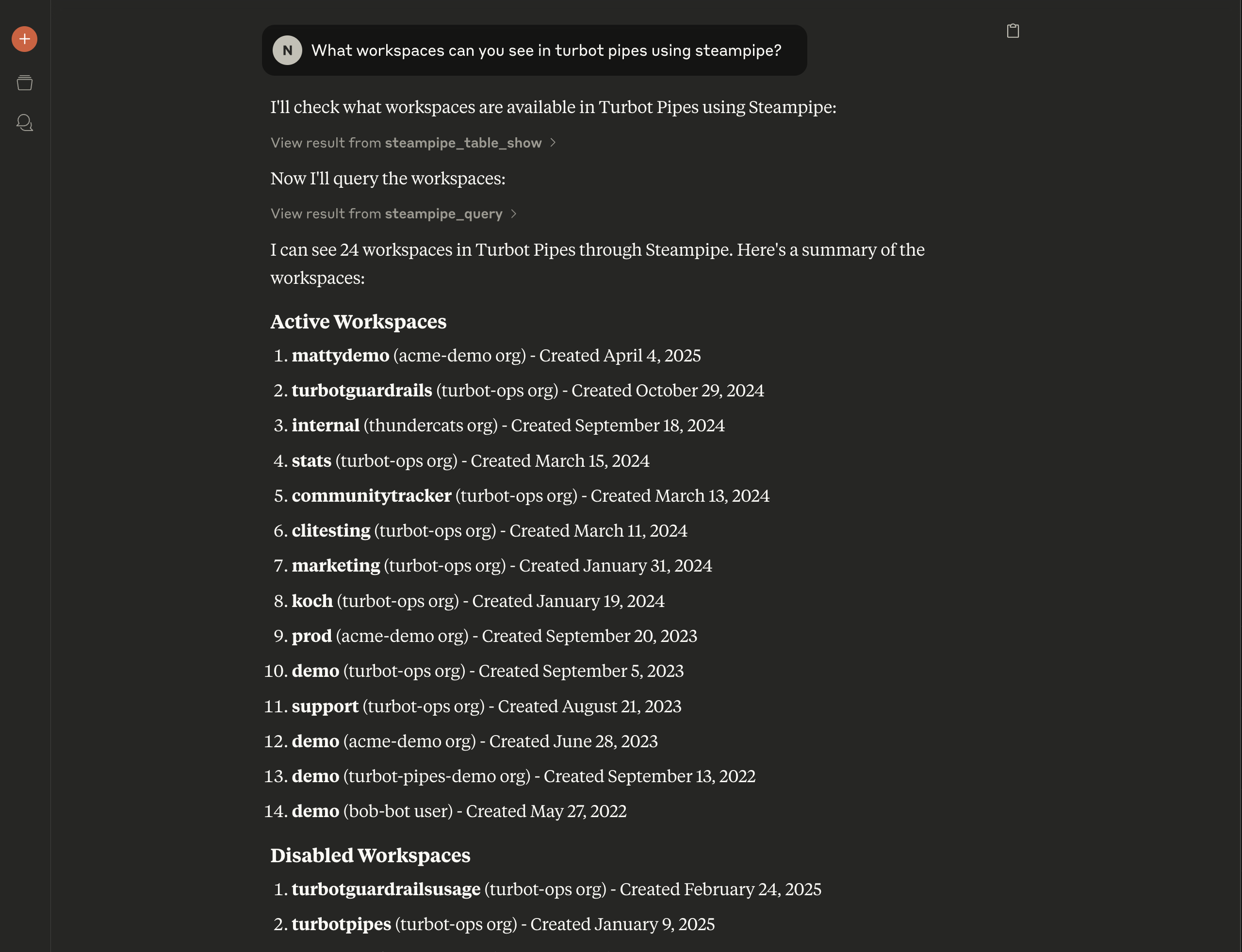Select the clitesting workspace text

(x=331, y=531)
